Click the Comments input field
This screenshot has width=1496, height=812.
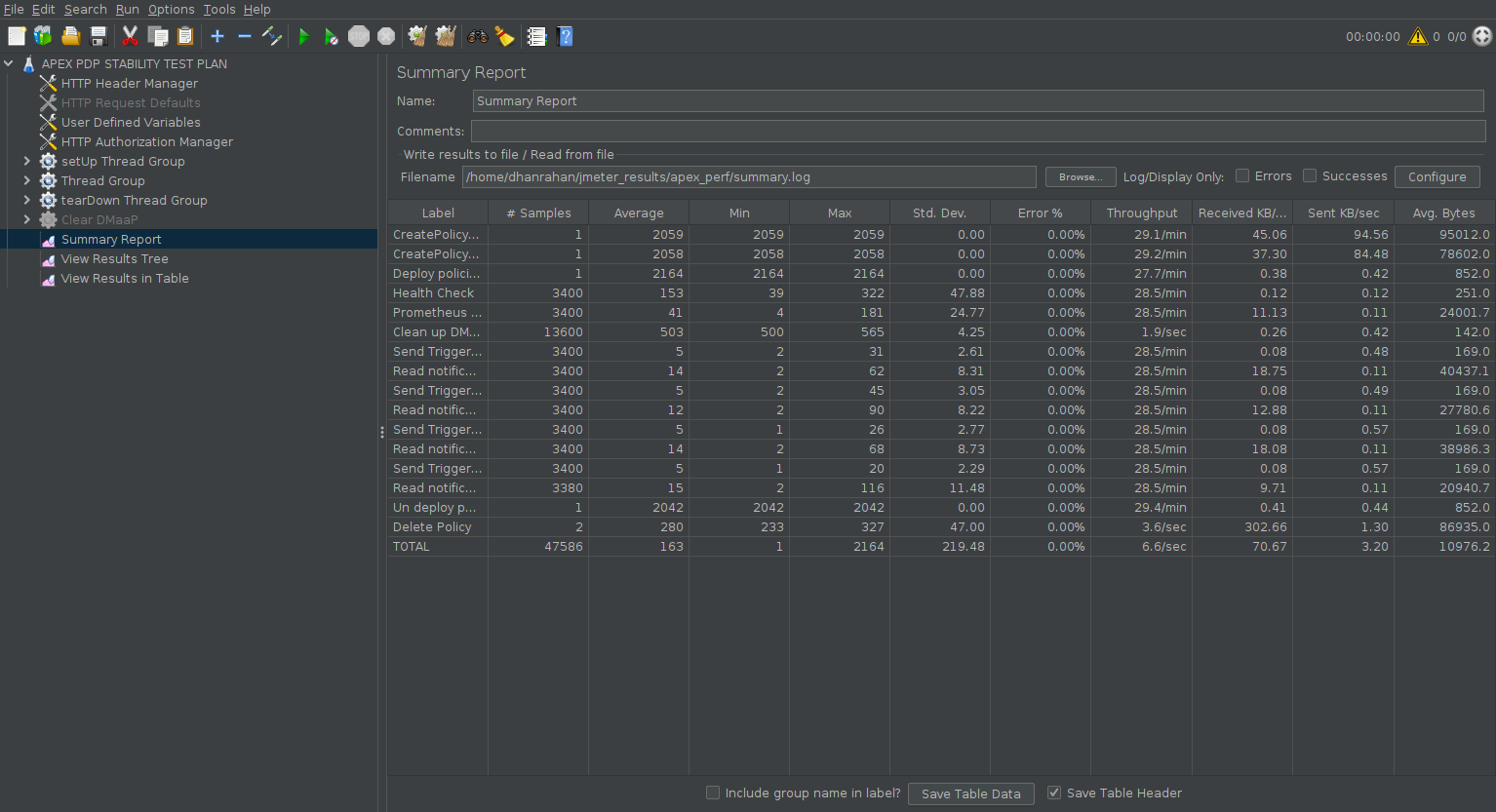[x=978, y=131]
